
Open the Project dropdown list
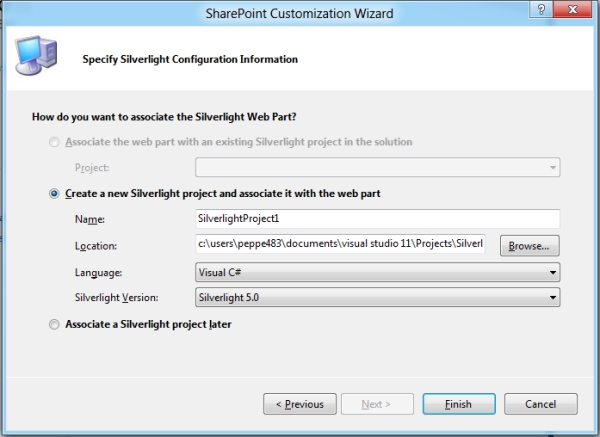pyautogui.click(x=378, y=167)
